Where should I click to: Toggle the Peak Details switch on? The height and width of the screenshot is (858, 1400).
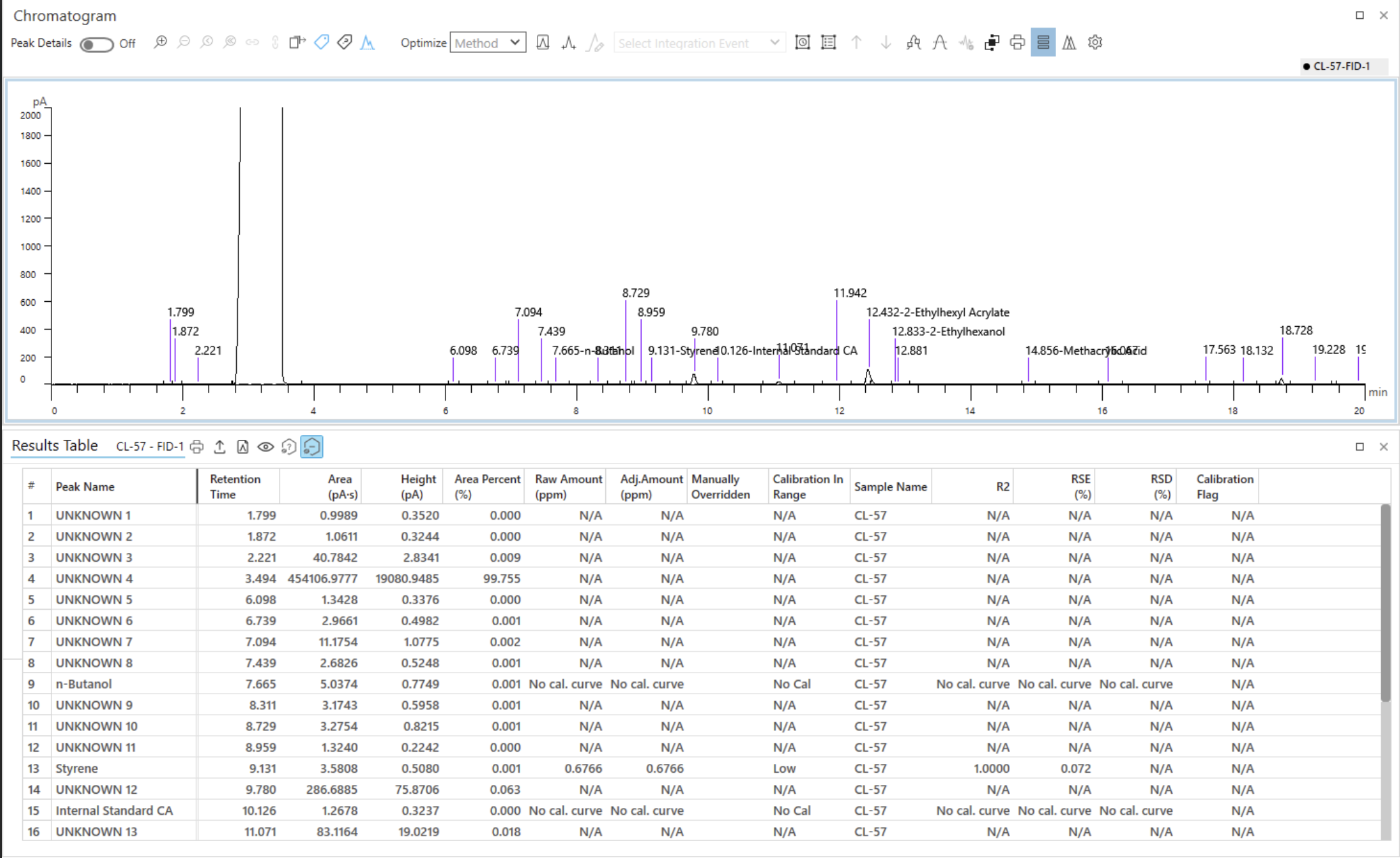pos(96,44)
